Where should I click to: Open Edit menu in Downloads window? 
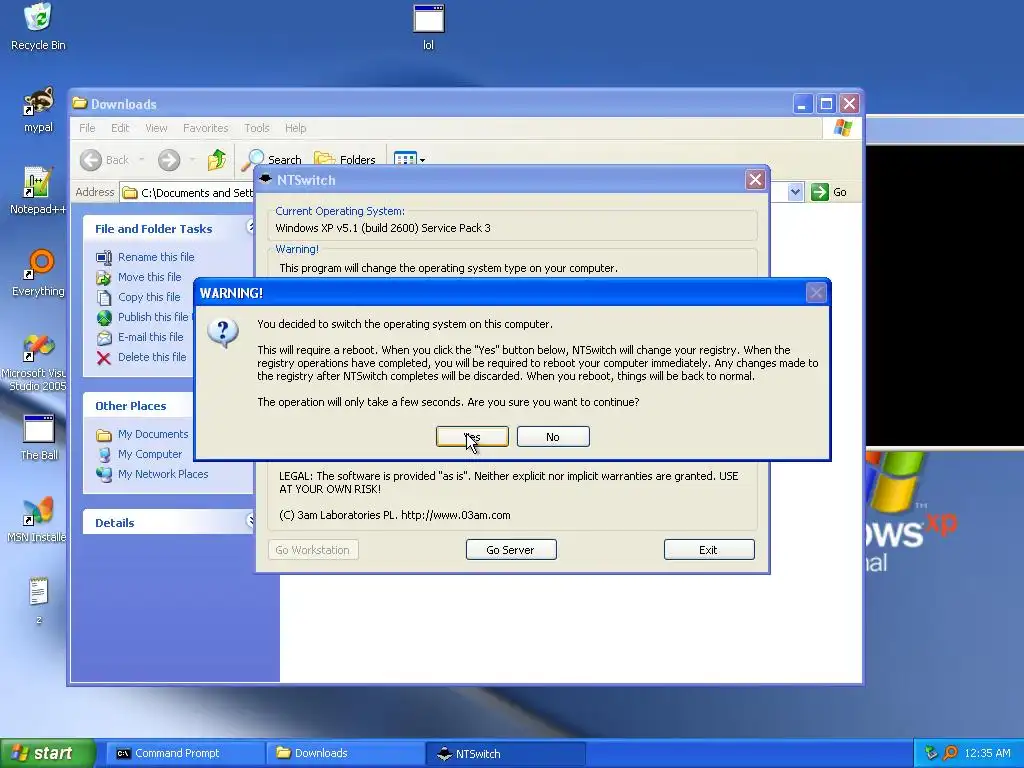(x=120, y=128)
